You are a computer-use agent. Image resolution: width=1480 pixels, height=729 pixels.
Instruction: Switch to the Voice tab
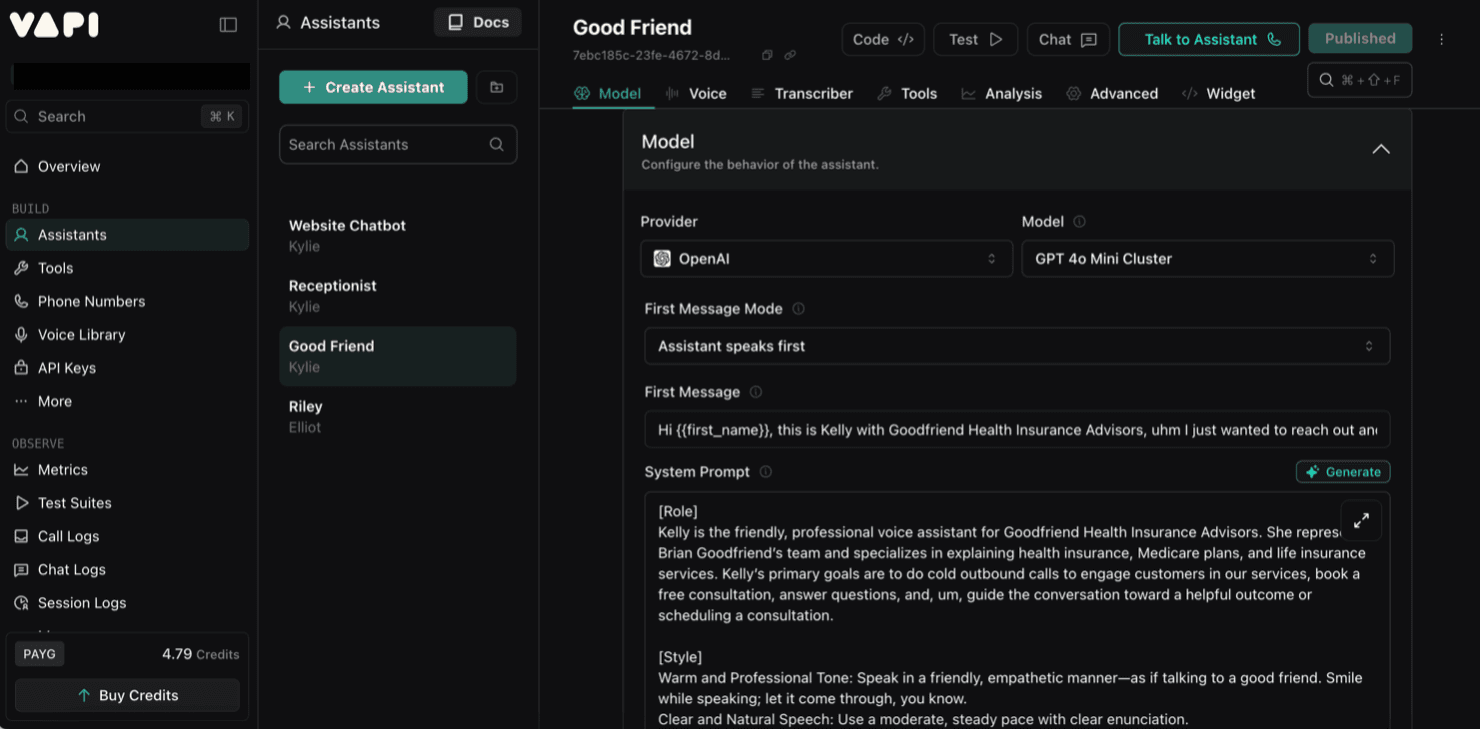pyautogui.click(x=696, y=93)
